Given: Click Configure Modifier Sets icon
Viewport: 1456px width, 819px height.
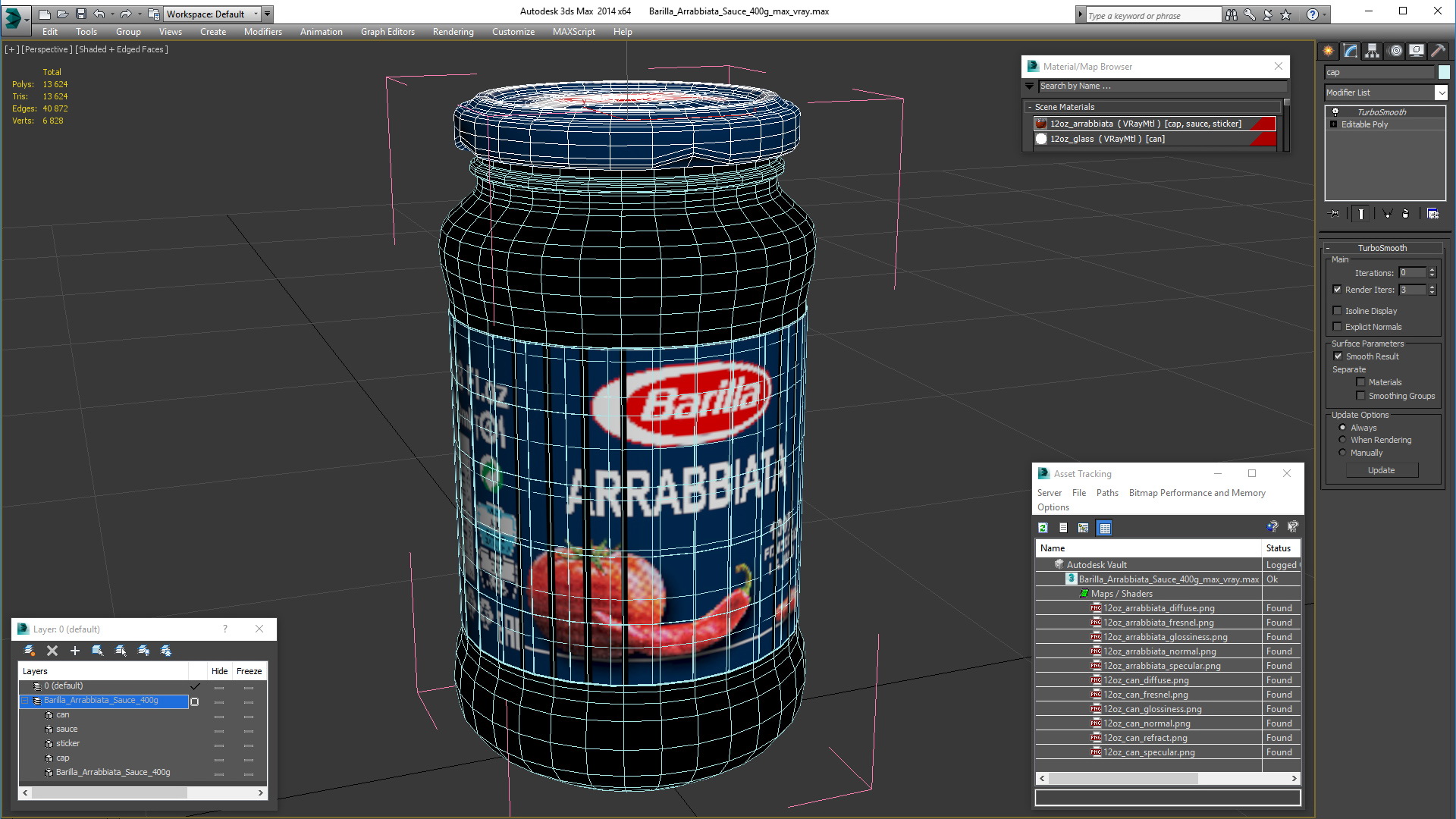Looking at the screenshot, I should click(x=1432, y=214).
